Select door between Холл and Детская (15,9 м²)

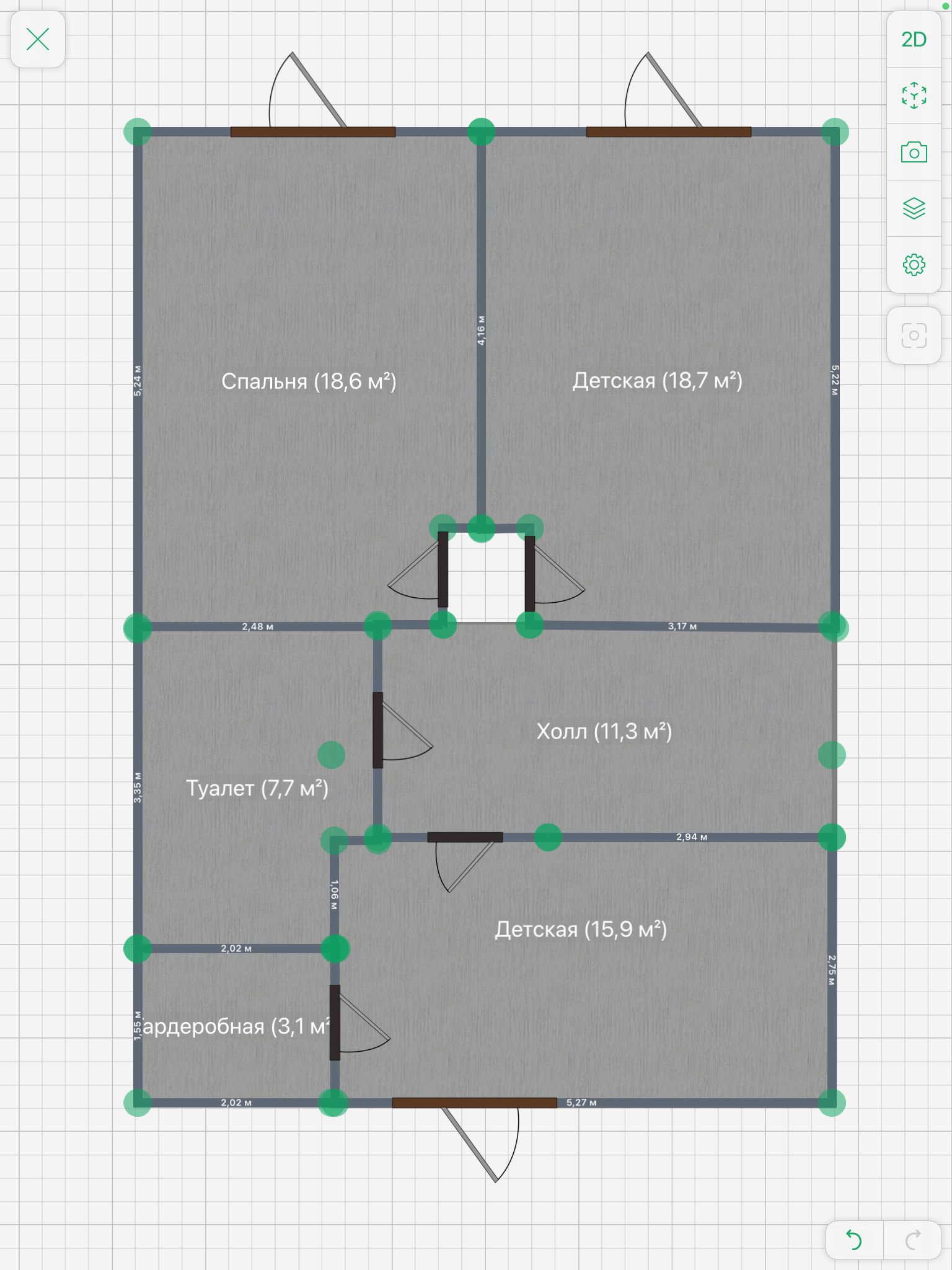(x=465, y=837)
